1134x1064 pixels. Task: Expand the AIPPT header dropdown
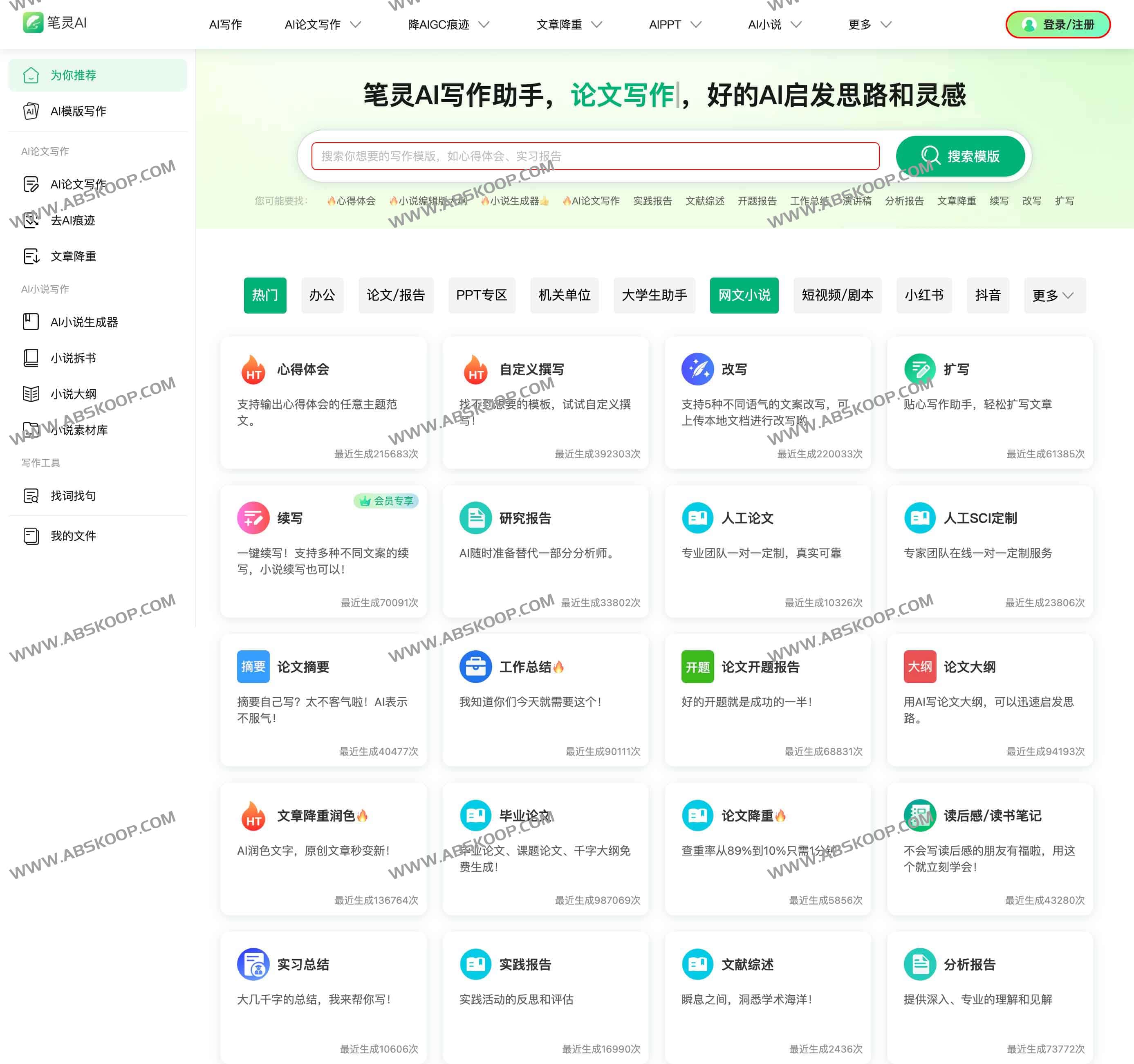point(696,25)
